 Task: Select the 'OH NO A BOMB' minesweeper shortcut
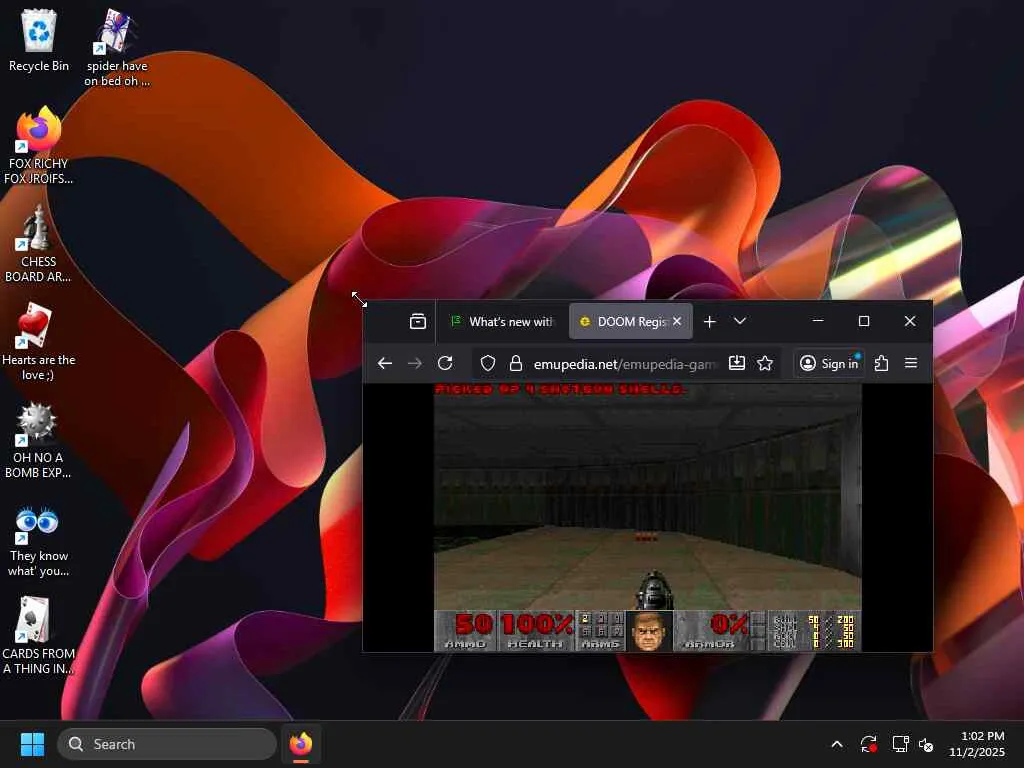pos(39,440)
